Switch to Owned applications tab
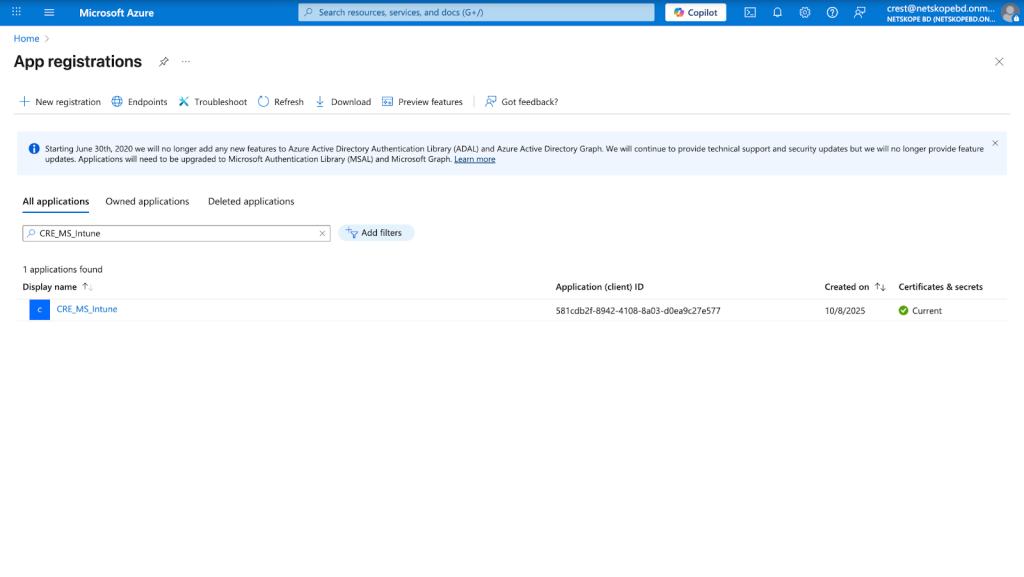Screen dimensions: 1024x577 pos(147,202)
